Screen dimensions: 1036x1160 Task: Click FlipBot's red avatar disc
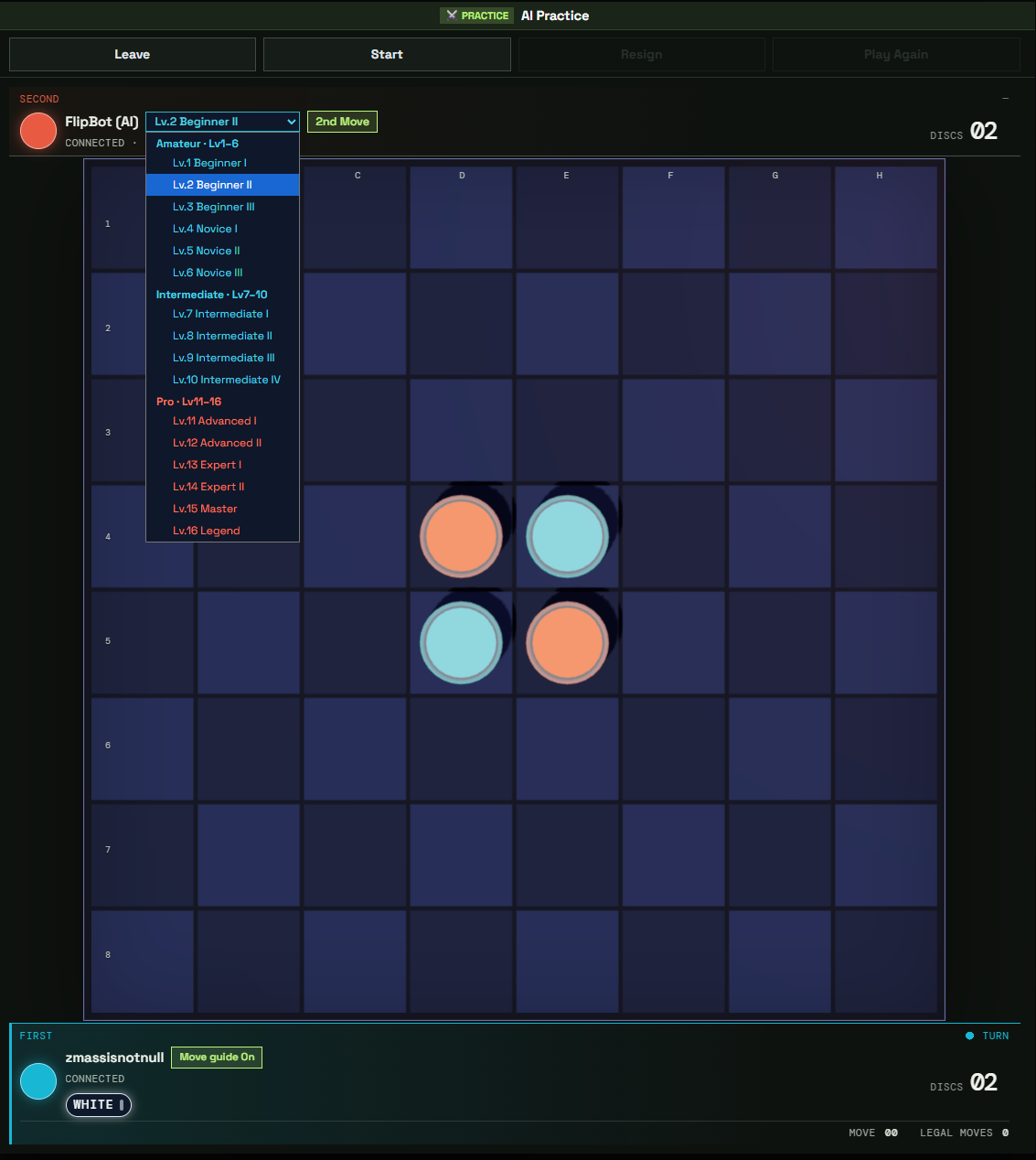coord(38,131)
